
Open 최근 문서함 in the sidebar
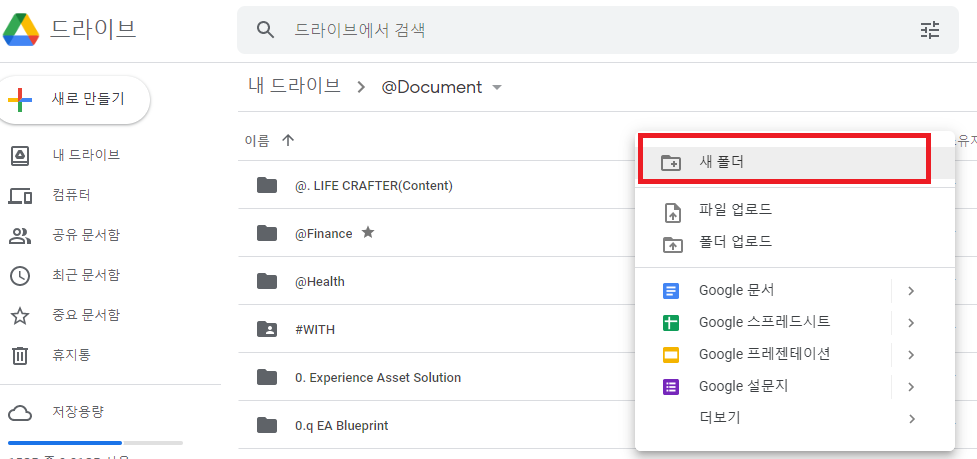pos(86,275)
